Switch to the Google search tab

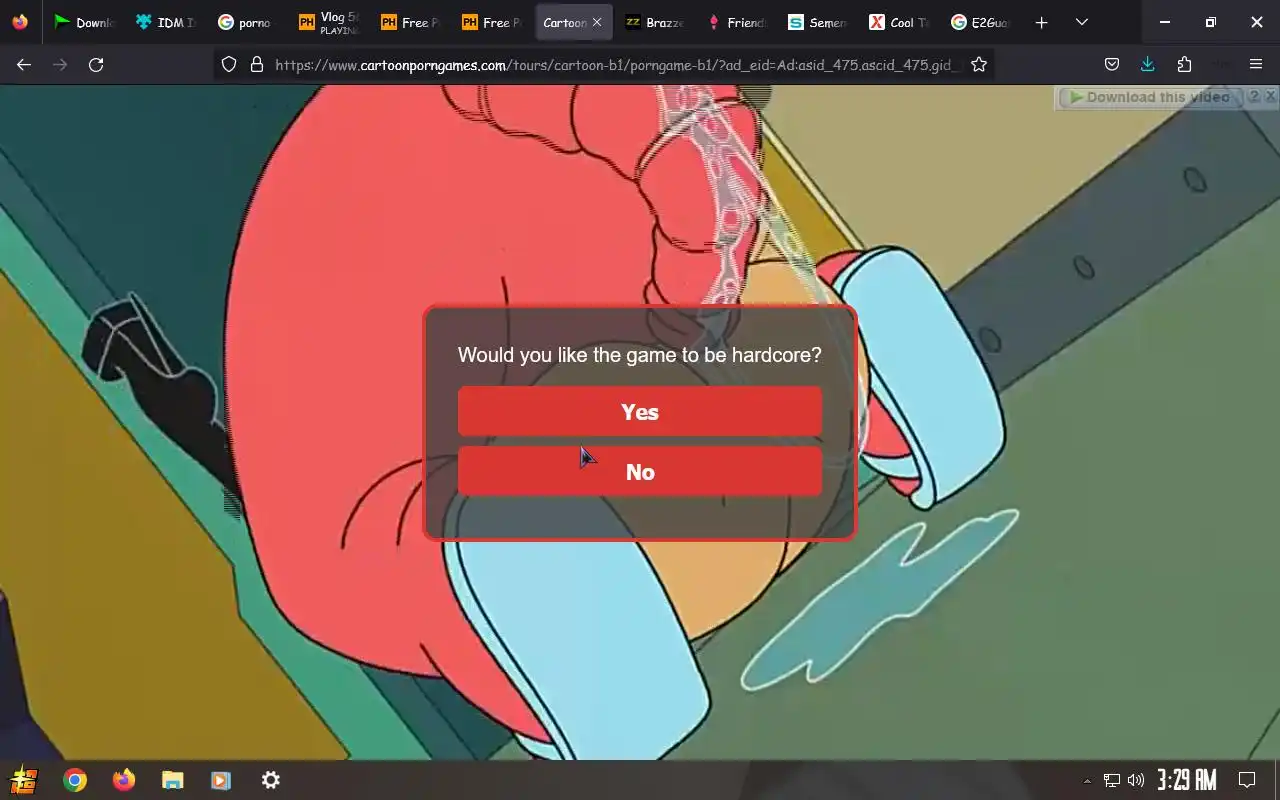pyautogui.click(x=247, y=22)
